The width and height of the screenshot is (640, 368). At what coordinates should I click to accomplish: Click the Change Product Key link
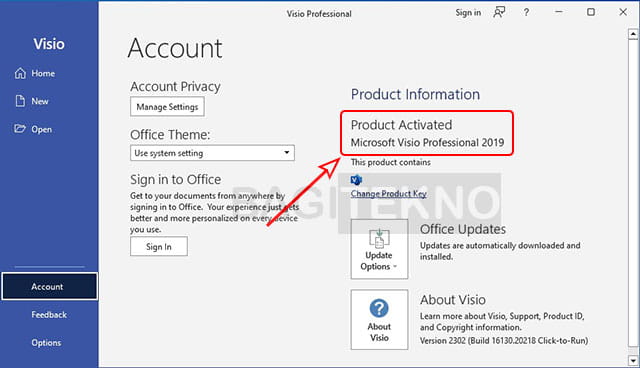coord(389,194)
